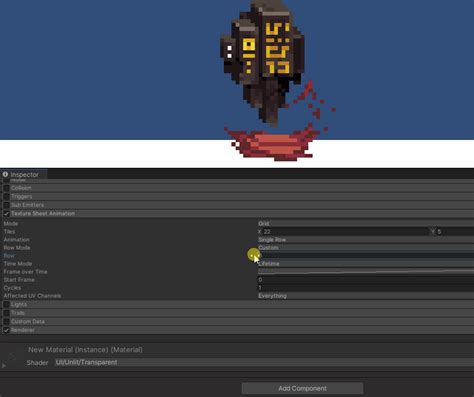Disable the Renderer module checkbox
The width and height of the screenshot is (474, 397).
(x=6, y=330)
